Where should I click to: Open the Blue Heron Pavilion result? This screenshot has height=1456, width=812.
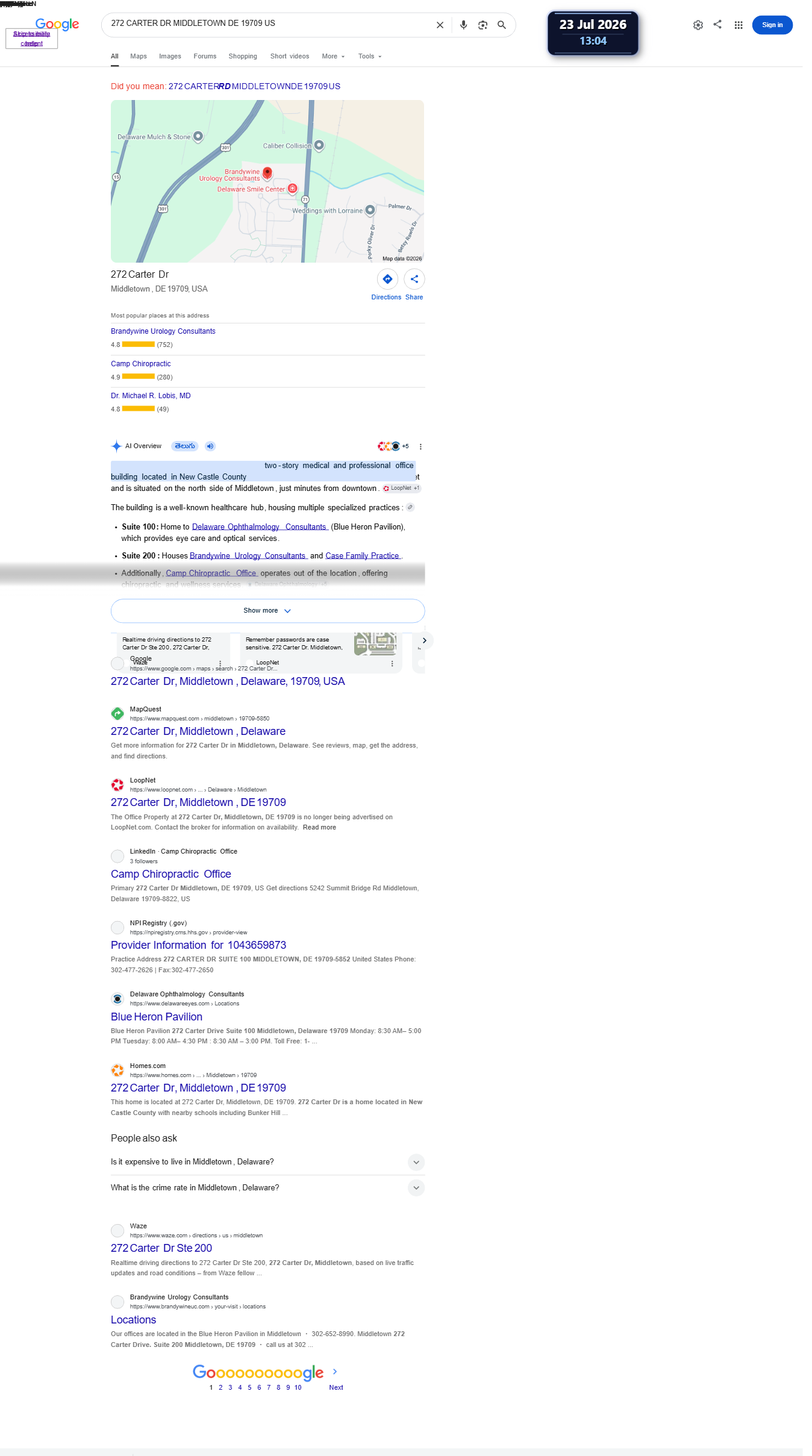[157, 1017]
